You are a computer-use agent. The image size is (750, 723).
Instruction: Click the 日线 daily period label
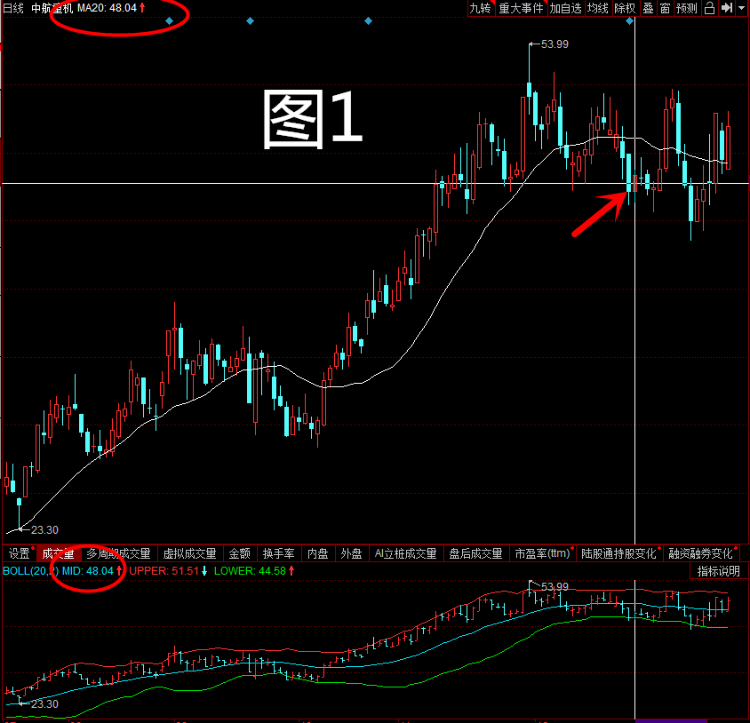pyautogui.click(x=13, y=8)
